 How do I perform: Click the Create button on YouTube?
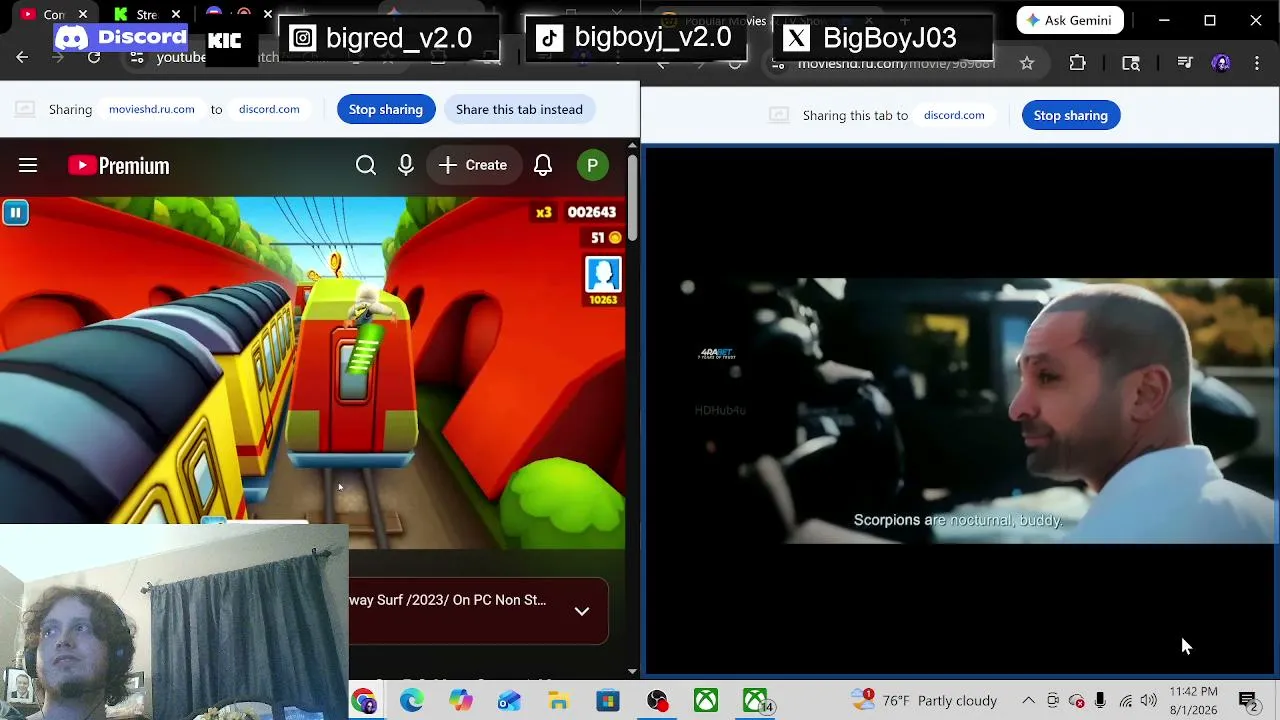point(473,165)
